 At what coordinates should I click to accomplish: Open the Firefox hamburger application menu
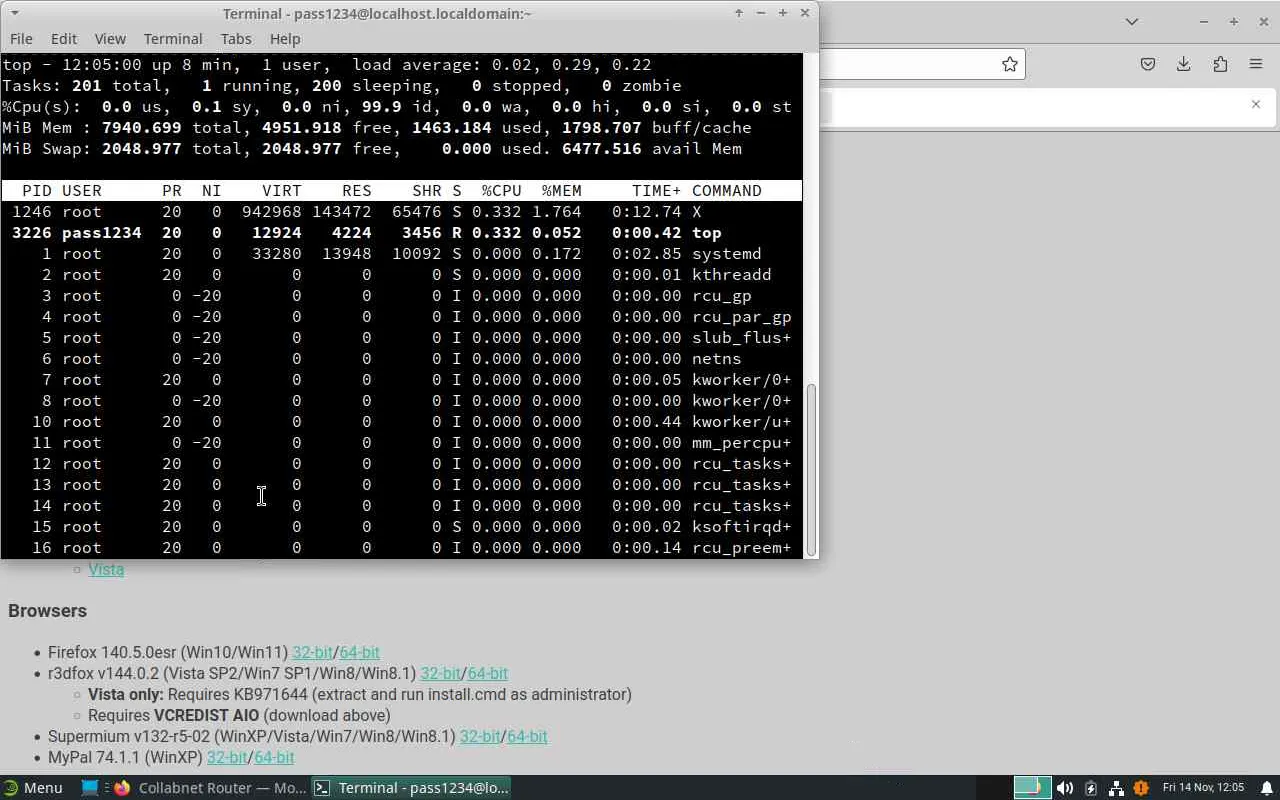click(x=1256, y=64)
